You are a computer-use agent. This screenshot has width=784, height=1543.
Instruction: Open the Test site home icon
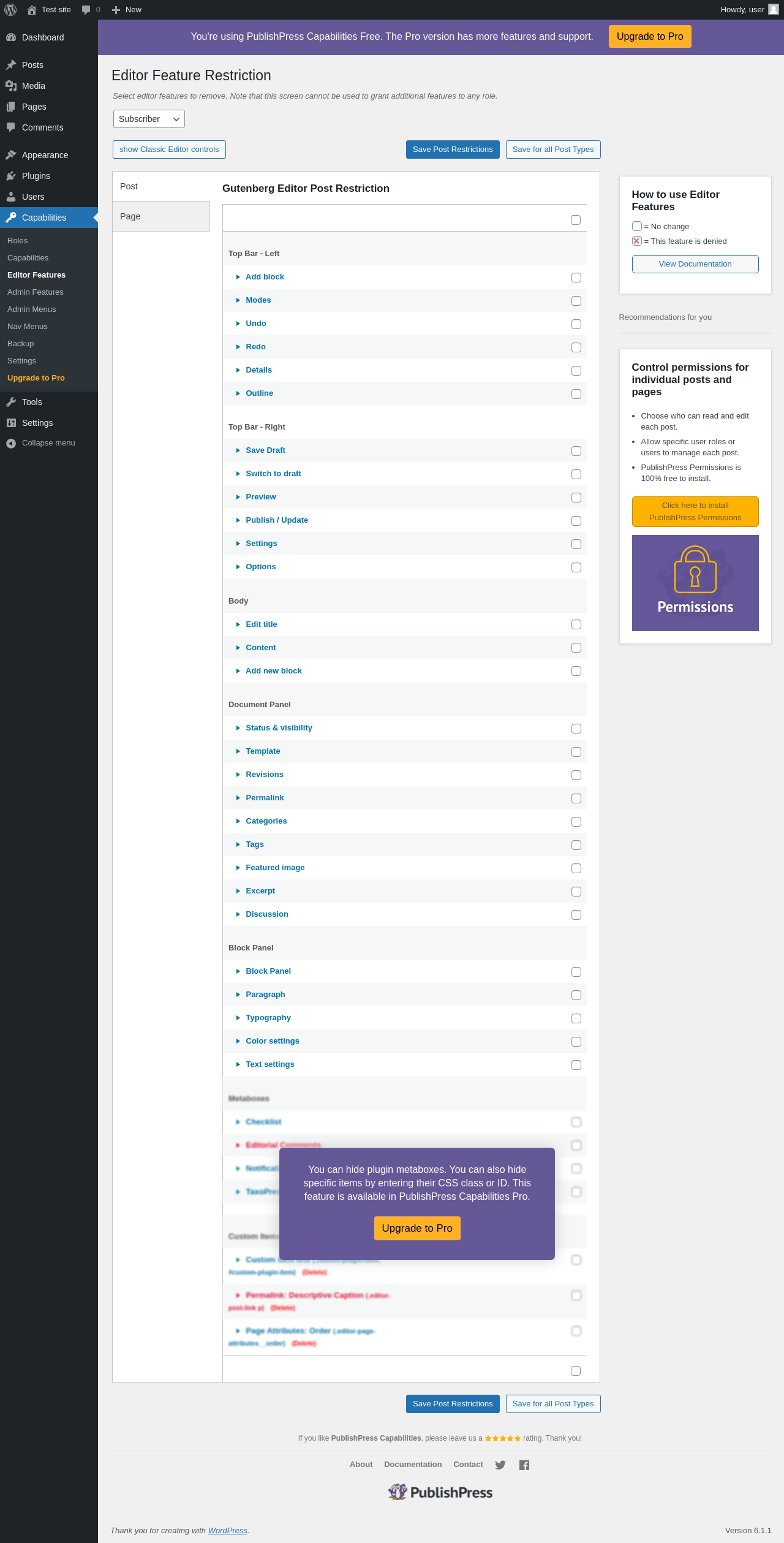[32, 10]
